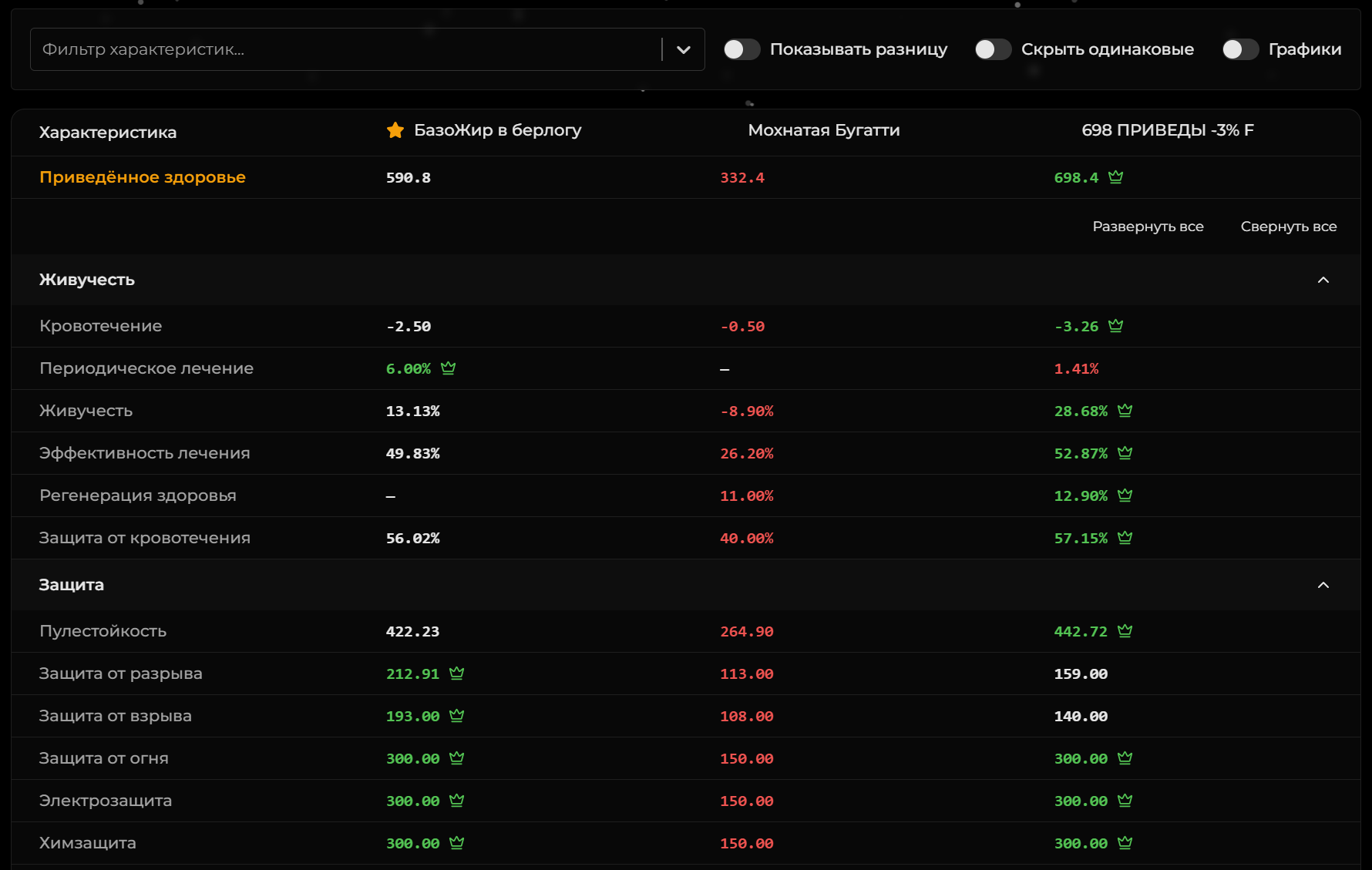Click Развернуть все link
The height and width of the screenshot is (870, 1372).
(x=1148, y=227)
